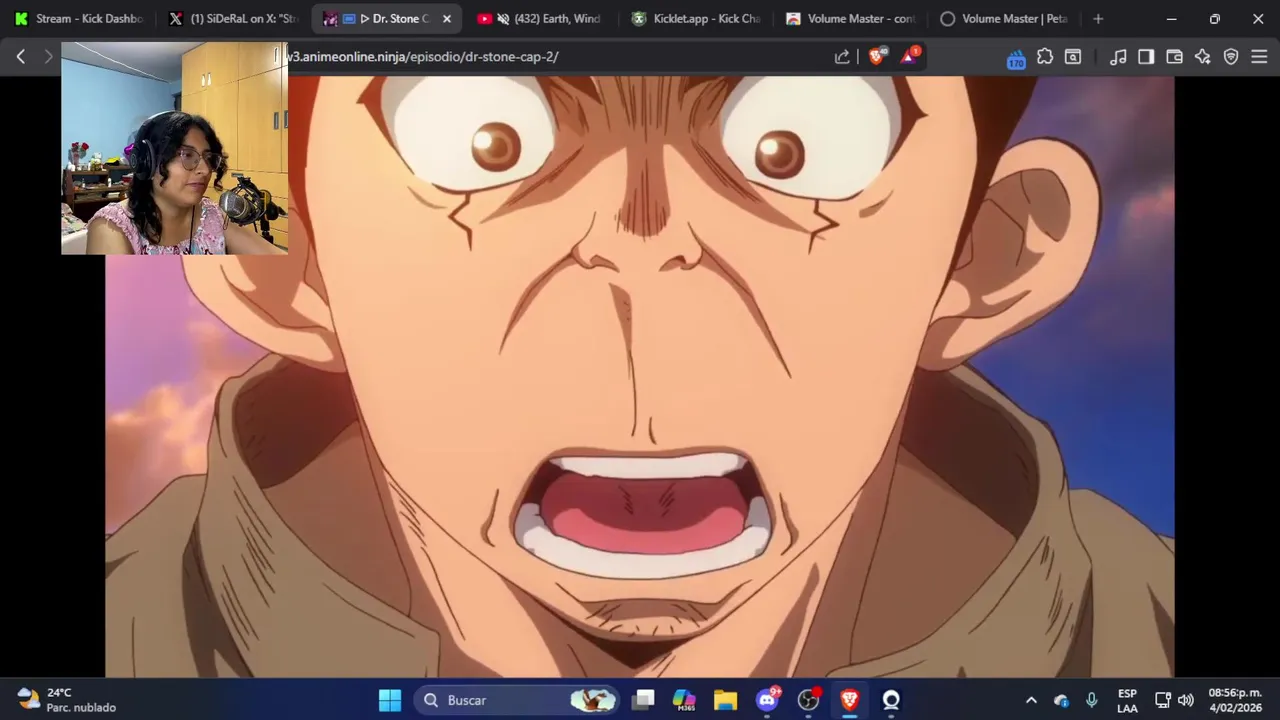
Task: Switch to the SiDeRaL on X tab
Action: (x=234, y=19)
